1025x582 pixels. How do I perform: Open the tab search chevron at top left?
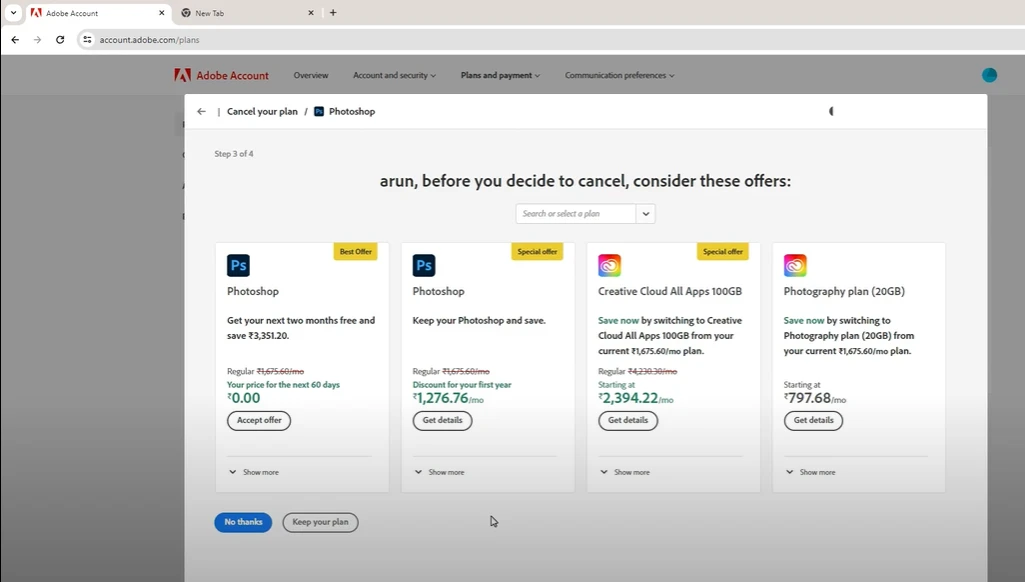(13, 12)
